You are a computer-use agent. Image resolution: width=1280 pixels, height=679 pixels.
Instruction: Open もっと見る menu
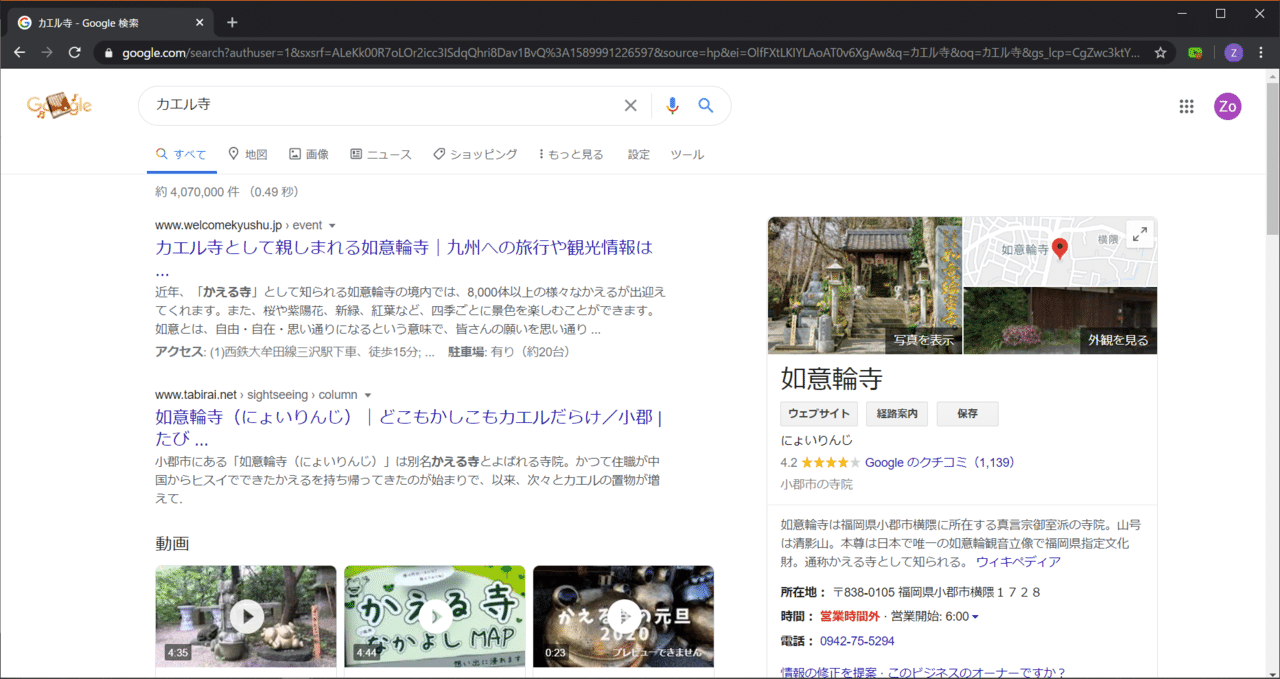tap(571, 154)
